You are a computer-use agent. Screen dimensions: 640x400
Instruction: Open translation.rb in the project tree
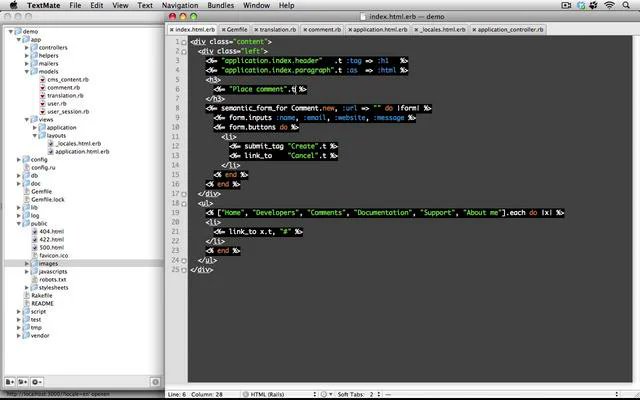[65, 96]
